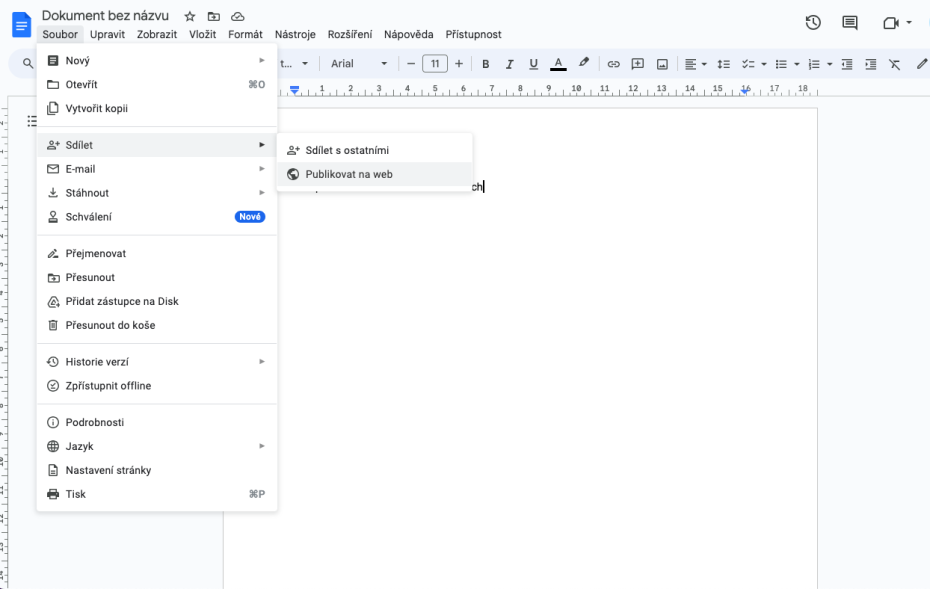Choose Publikovat na web from submenu
This screenshot has height=589, width=930.
[x=349, y=174]
